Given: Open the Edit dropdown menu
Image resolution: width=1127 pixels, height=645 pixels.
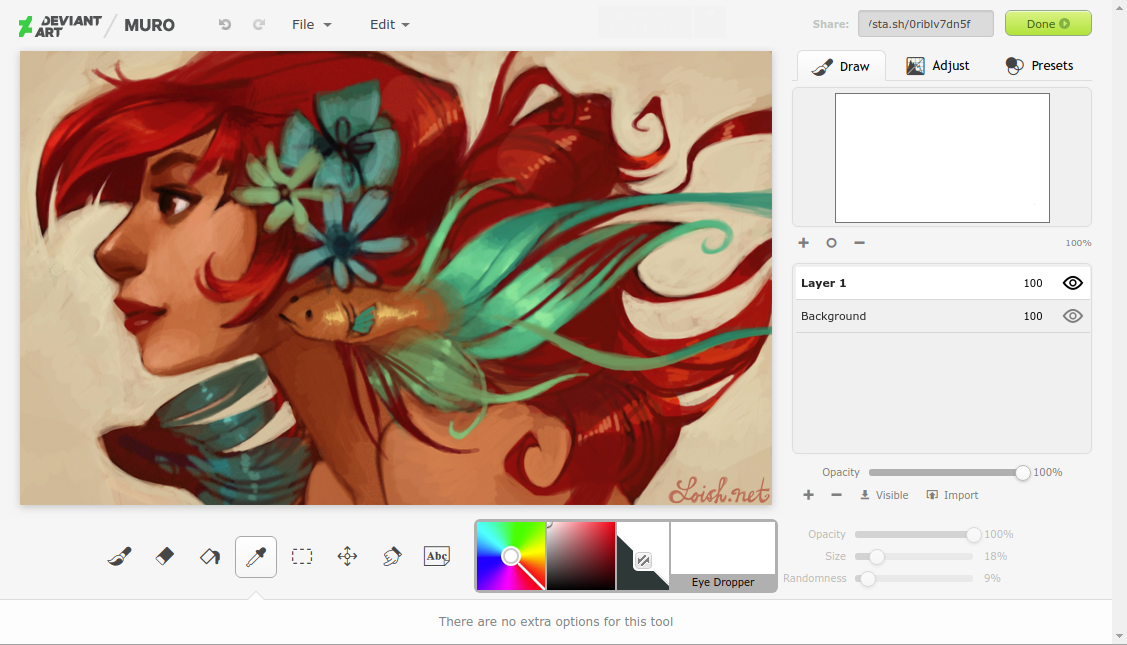Looking at the screenshot, I should (390, 24).
